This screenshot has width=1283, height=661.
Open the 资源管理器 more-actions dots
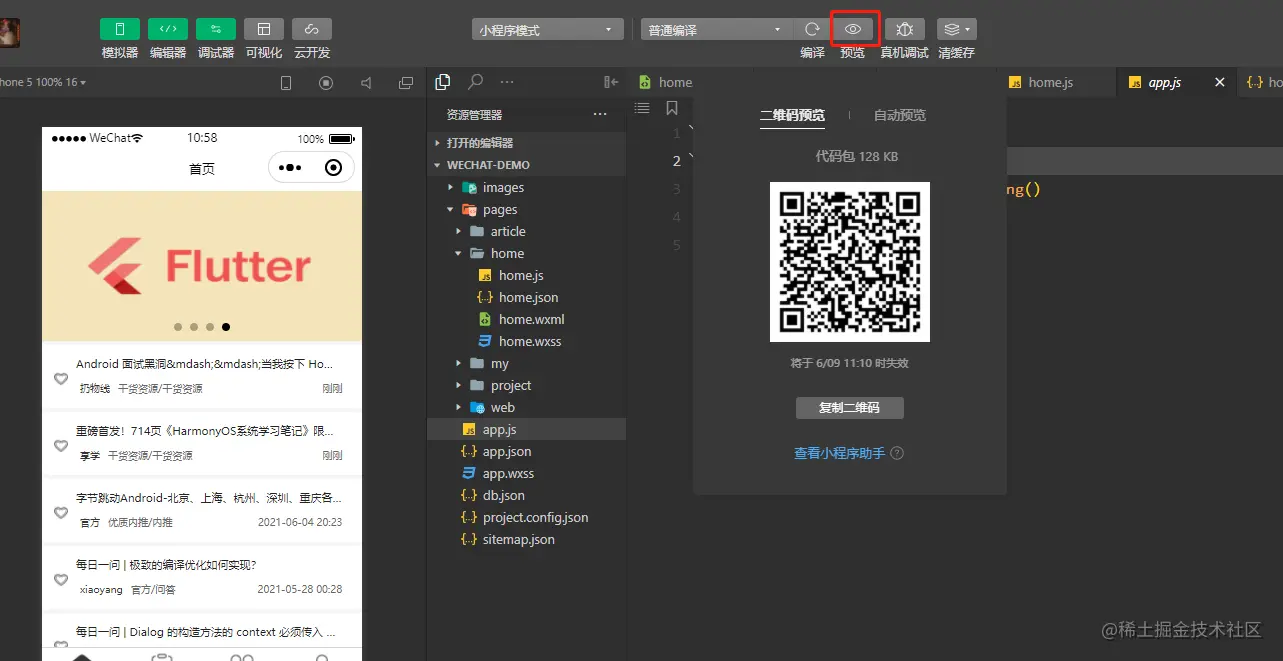coord(600,115)
